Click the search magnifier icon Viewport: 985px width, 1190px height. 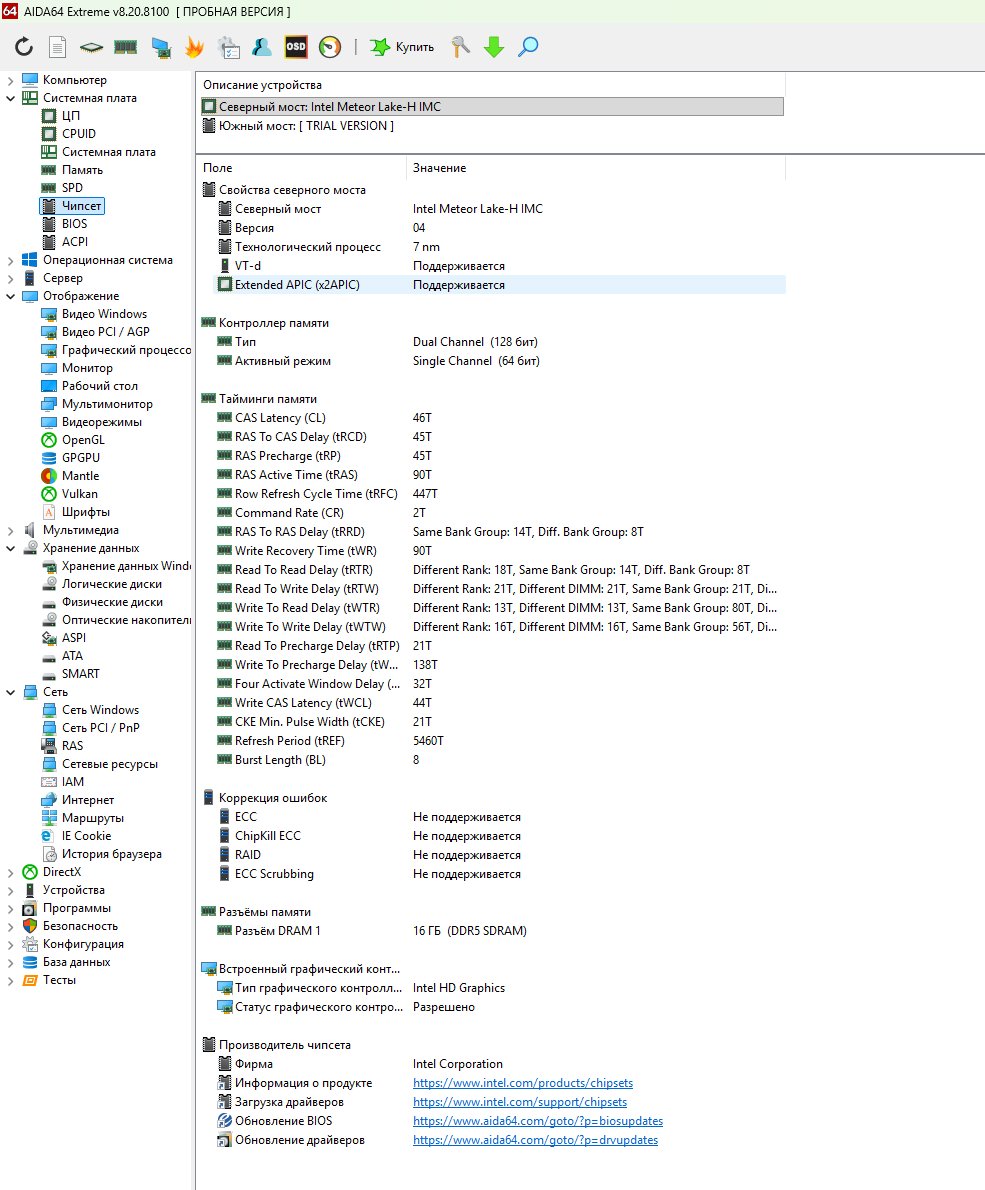coord(528,47)
